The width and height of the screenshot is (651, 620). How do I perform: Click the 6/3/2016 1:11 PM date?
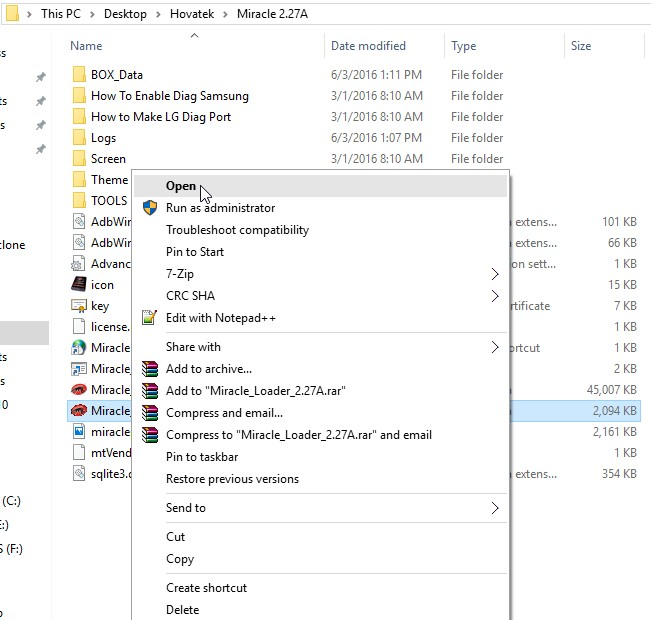376,75
